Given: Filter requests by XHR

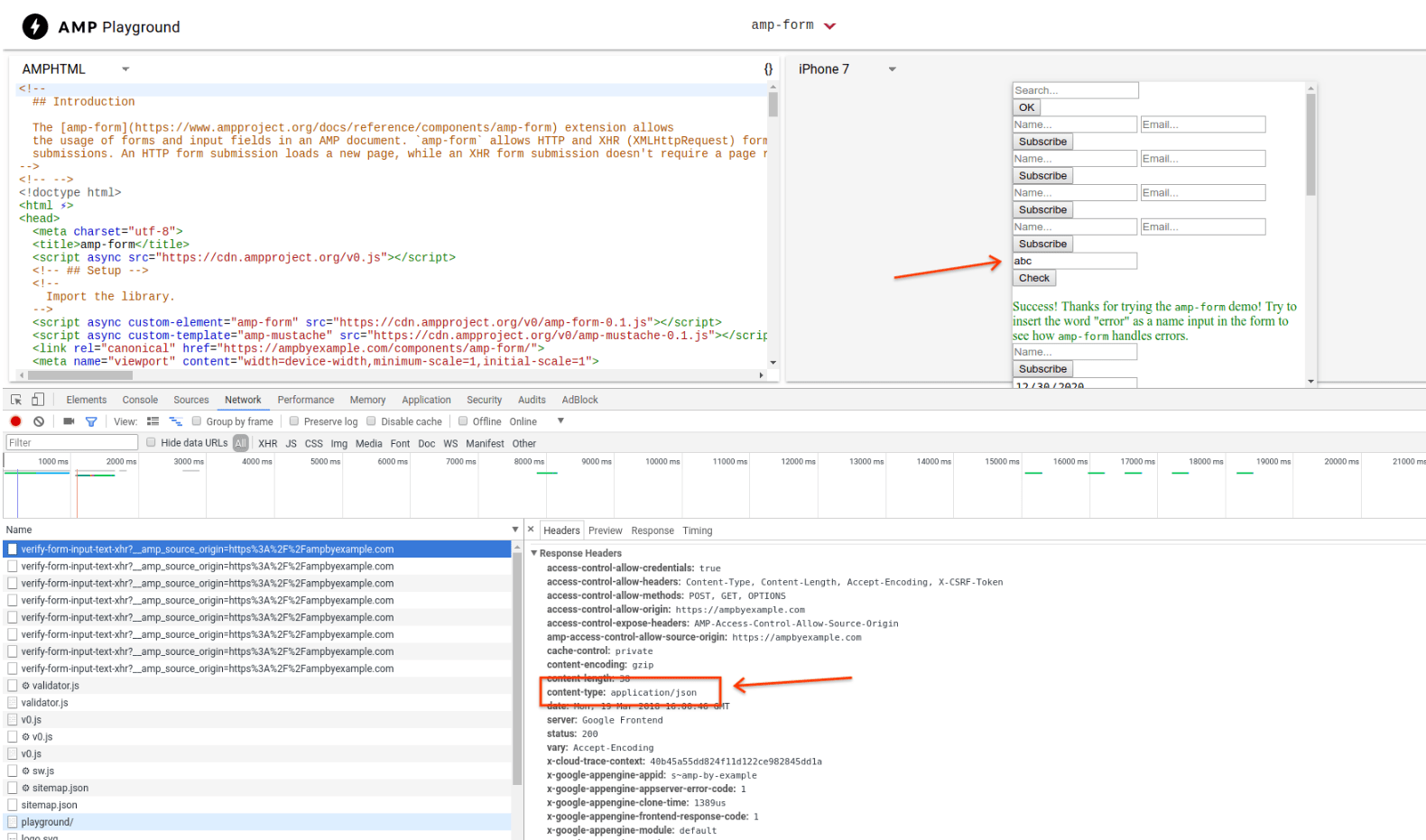Looking at the screenshot, I should (268, 444).
